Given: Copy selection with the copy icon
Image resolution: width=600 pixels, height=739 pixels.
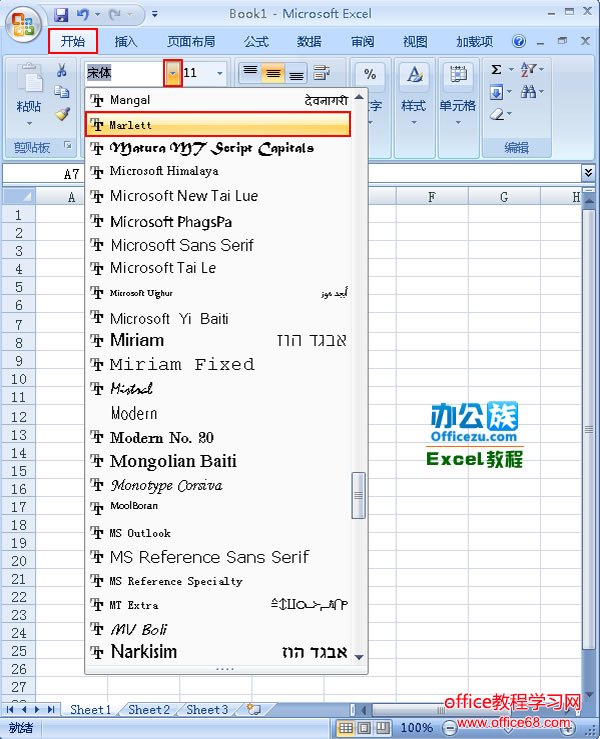Looking at the screenshot, I should [62, 91].
